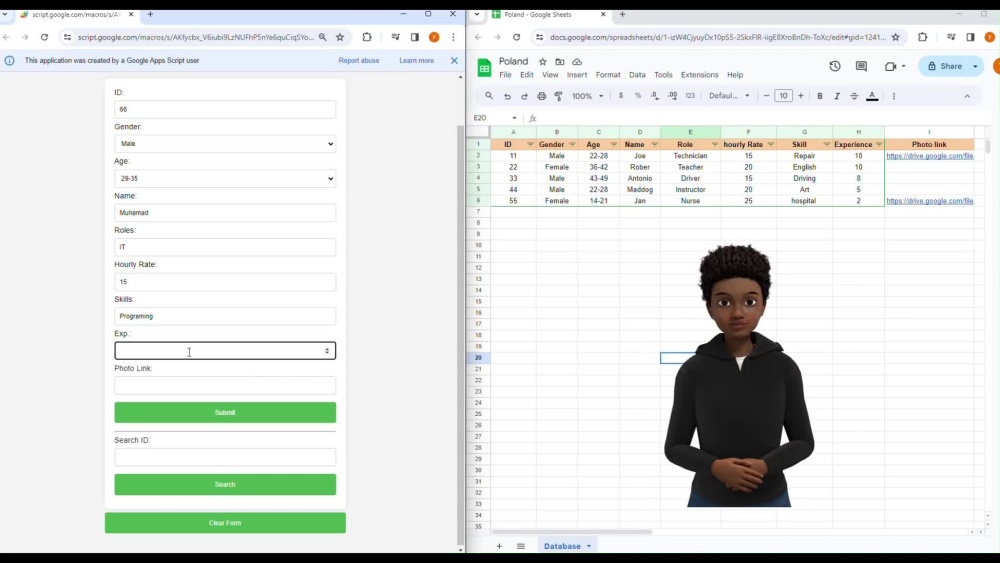Open the Age range dropdown in form
Screen dimensions: 1000x563
(225, 179)
